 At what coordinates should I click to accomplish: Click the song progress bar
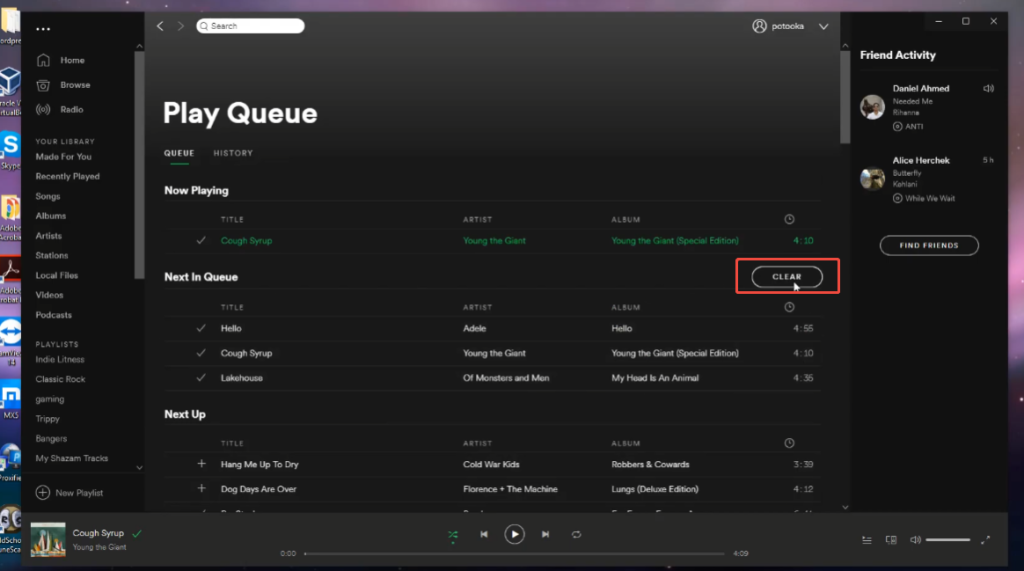coord(514,553)
